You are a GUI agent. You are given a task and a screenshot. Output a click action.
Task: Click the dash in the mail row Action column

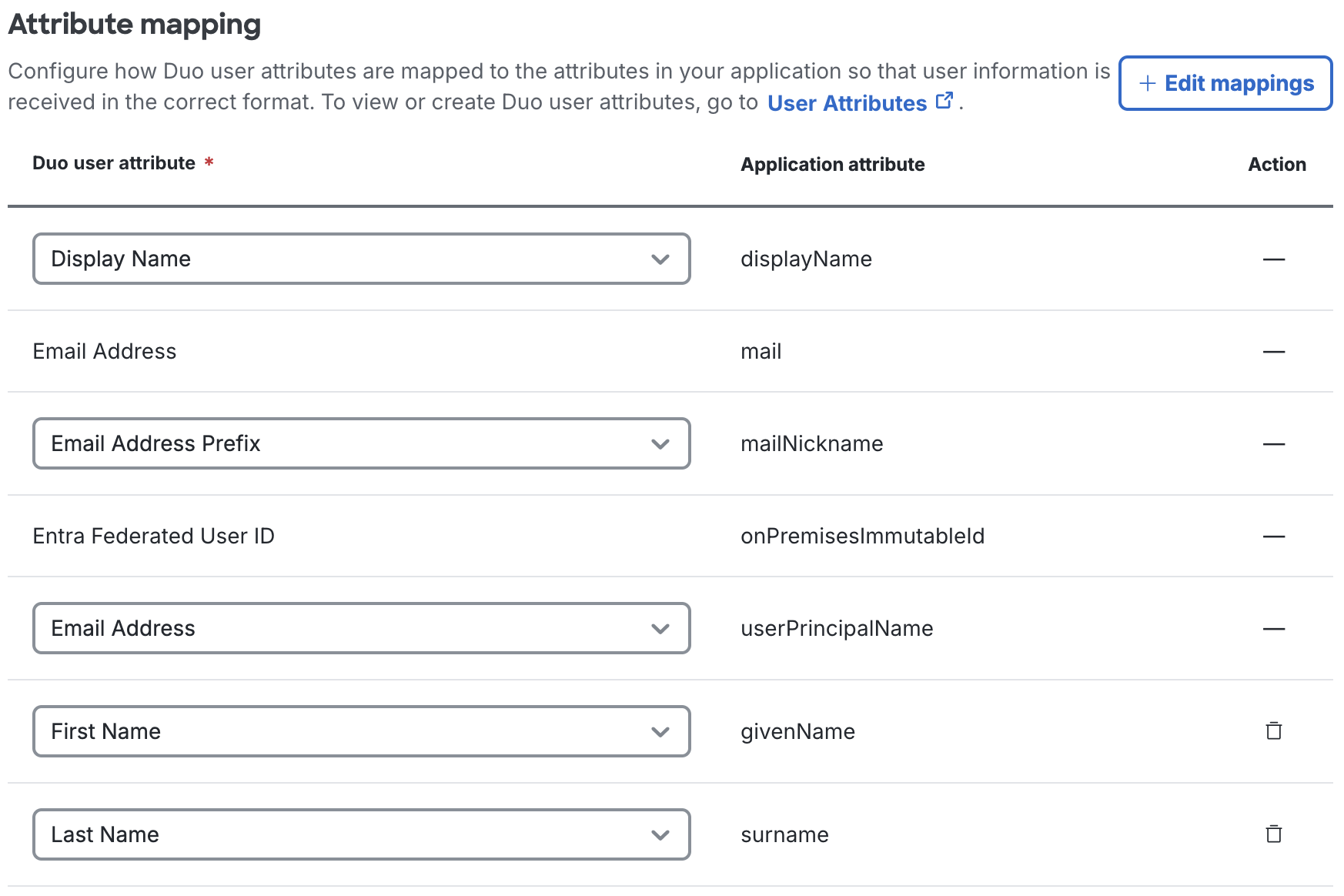tap(1275, 351)
